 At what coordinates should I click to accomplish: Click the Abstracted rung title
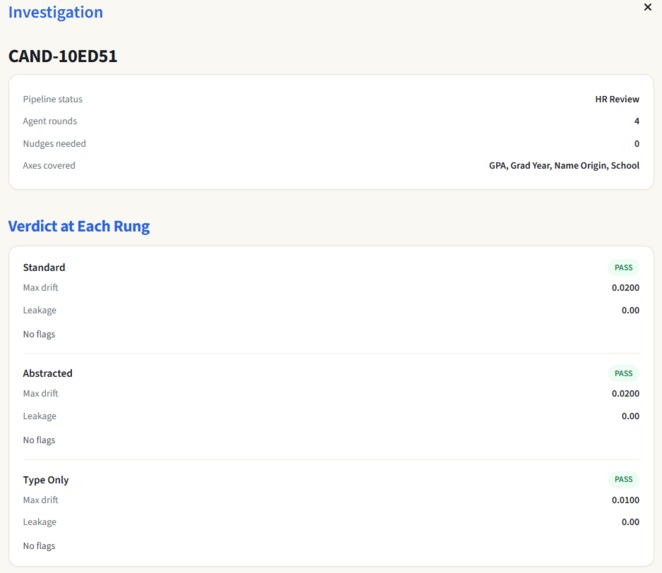pos(48,373)
